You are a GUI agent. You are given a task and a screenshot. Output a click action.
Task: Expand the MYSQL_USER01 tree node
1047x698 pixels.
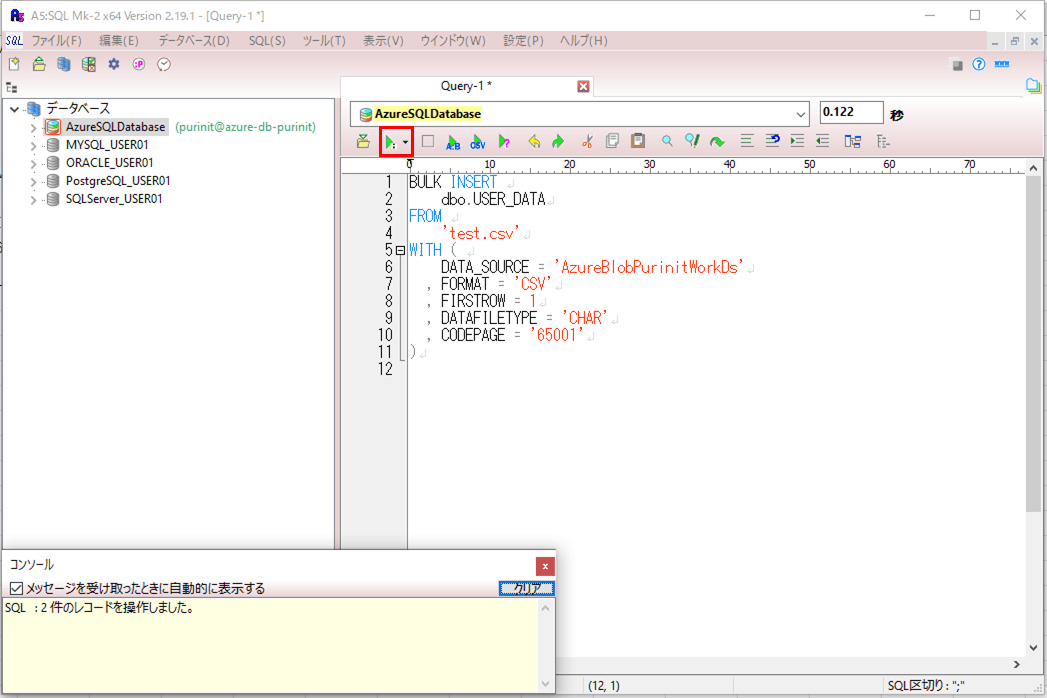coord(33,145)
